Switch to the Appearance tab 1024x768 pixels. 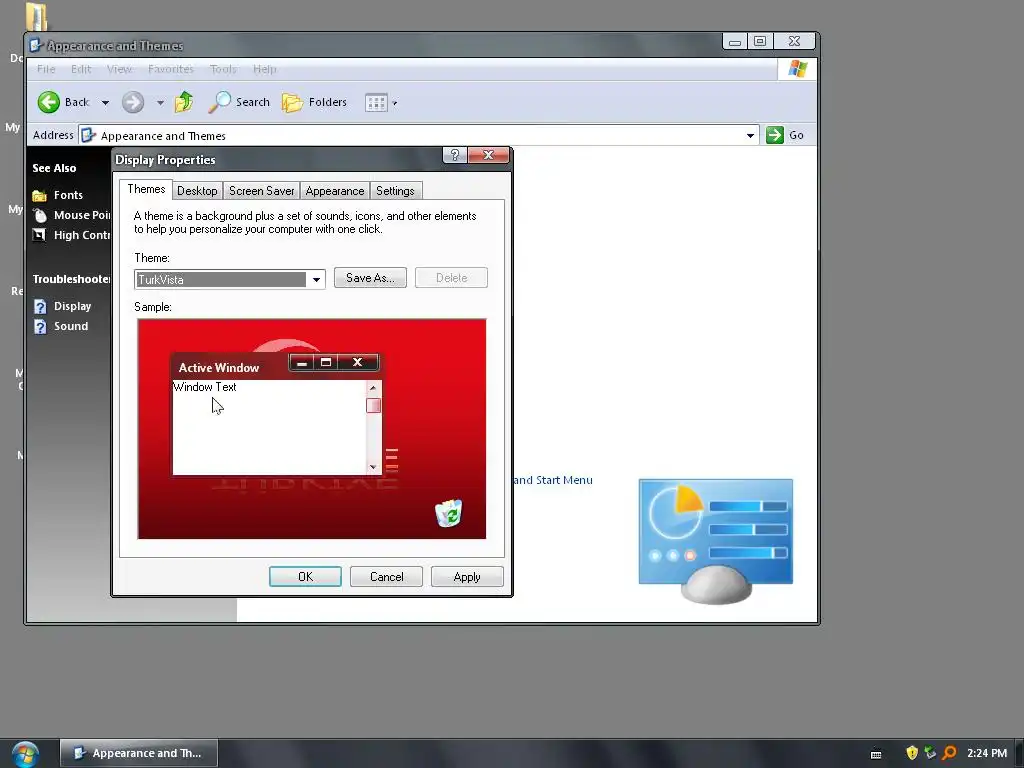[335, 191]
